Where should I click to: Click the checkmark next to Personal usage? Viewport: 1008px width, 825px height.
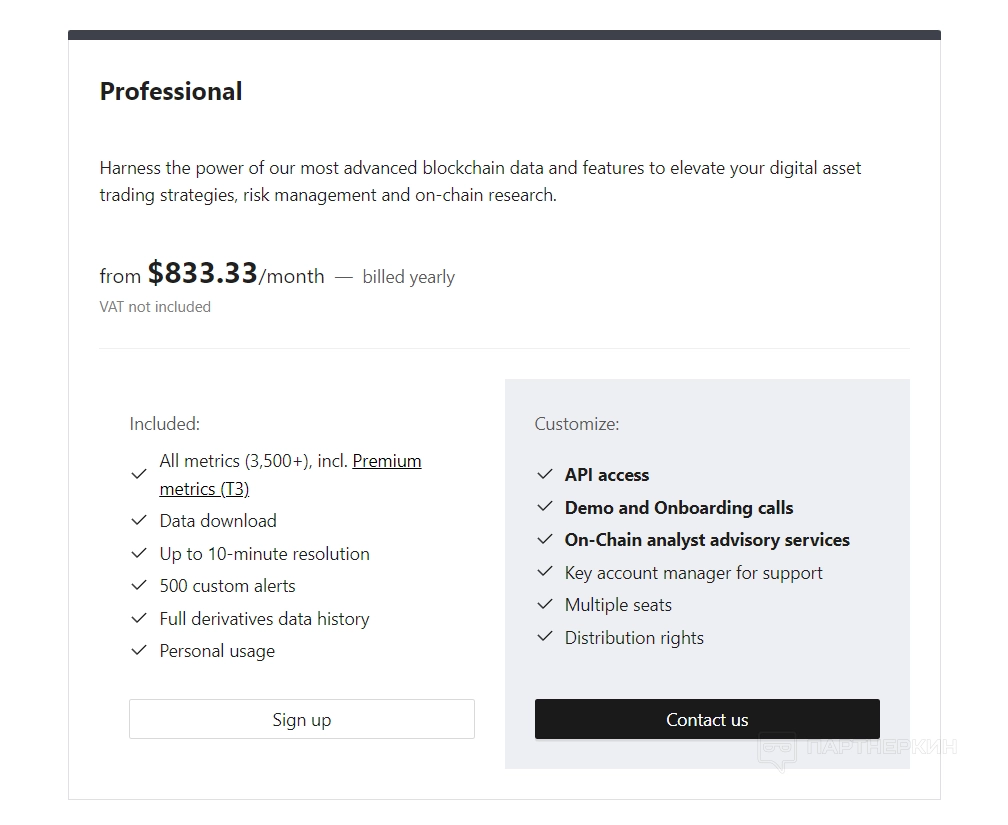pyautogui.click(x=139, y=651)
